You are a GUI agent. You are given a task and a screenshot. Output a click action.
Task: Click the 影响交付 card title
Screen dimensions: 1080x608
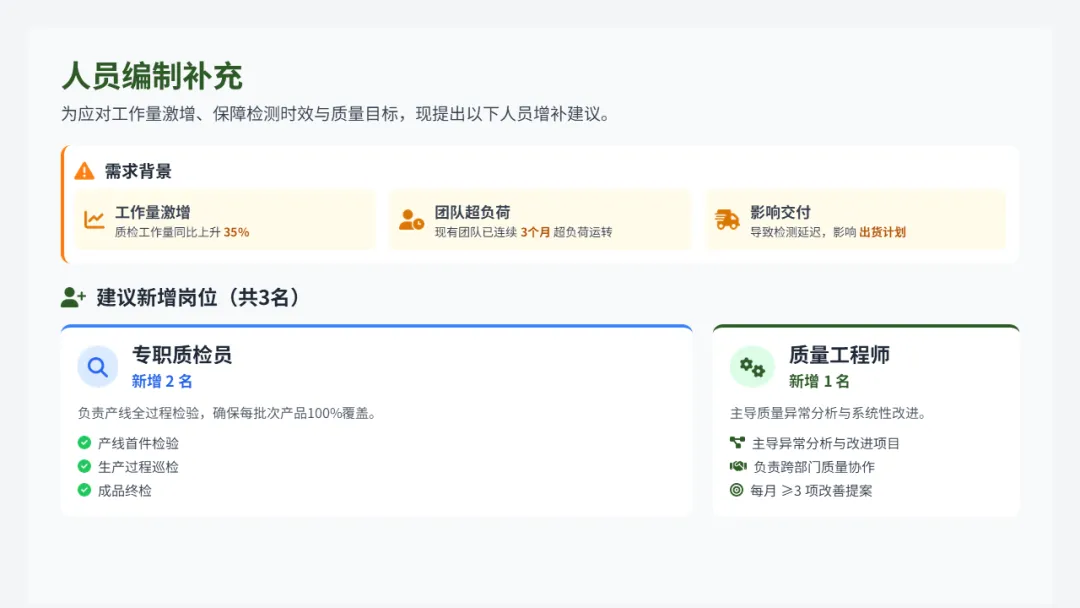780,212
